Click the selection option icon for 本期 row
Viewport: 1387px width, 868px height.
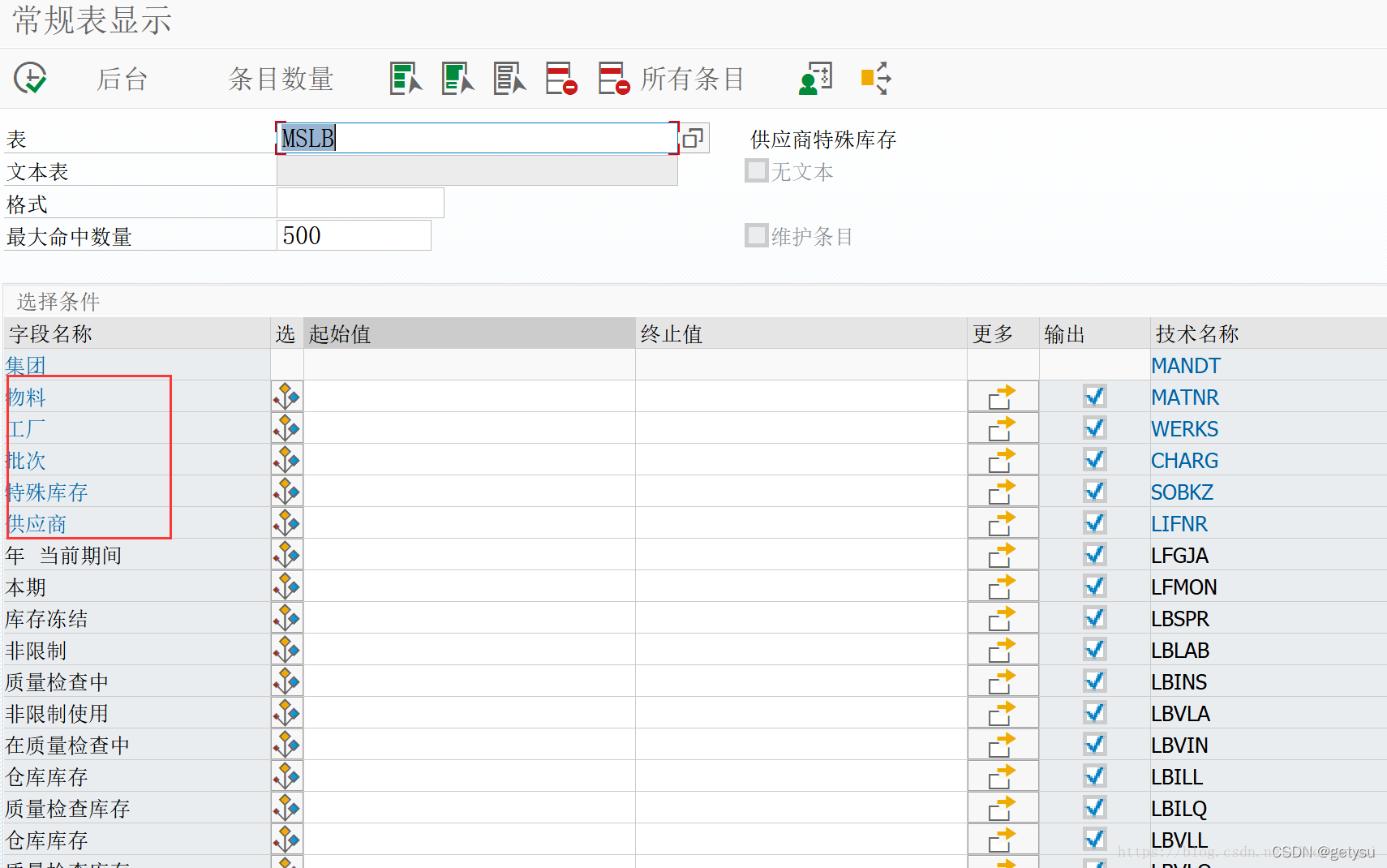287,587
